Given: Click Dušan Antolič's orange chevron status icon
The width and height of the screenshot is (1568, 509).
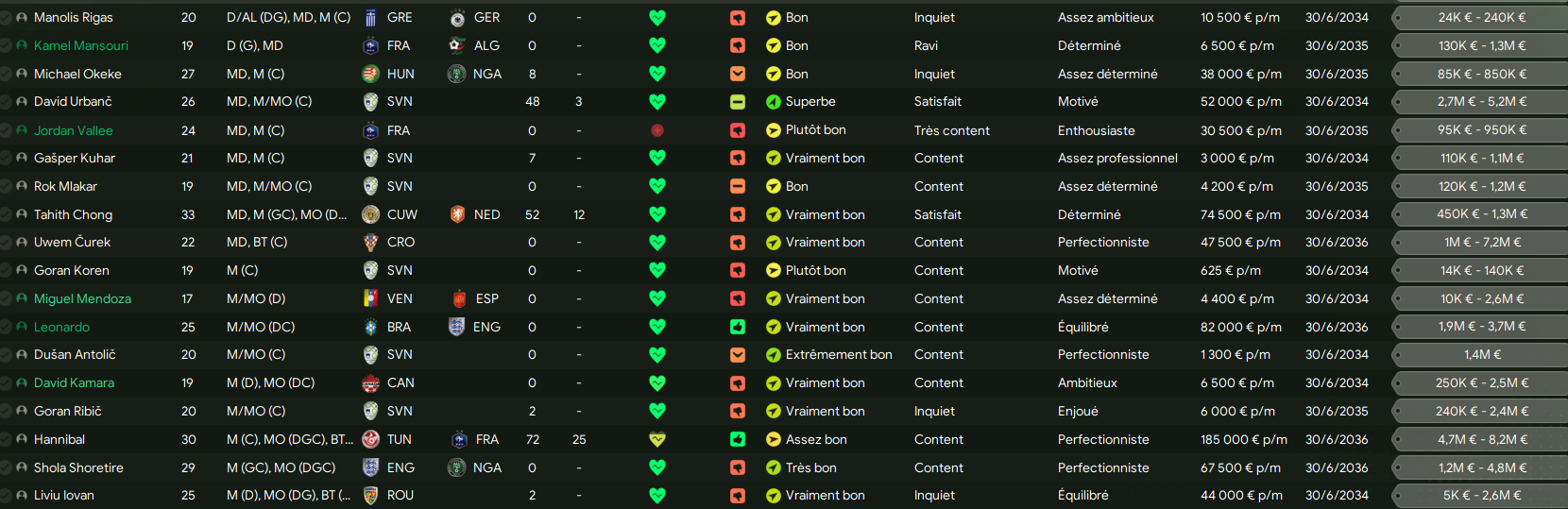Looking at the screenshot, I should pyautogui.click(x=738, y=355).
